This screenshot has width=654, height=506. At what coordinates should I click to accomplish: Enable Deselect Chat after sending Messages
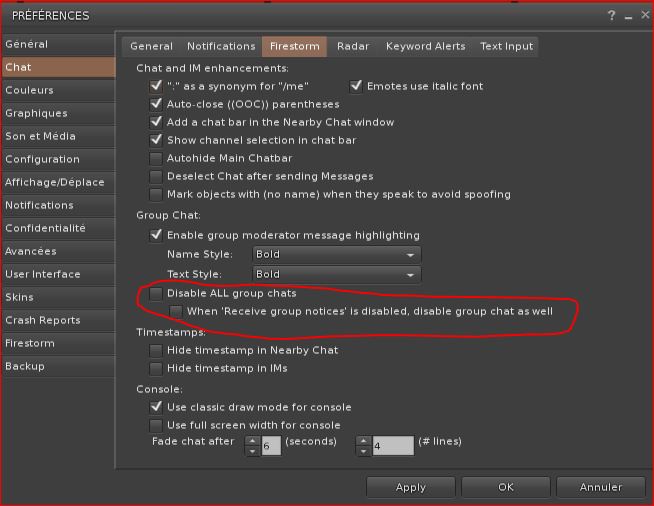click(x=156, y=176)
